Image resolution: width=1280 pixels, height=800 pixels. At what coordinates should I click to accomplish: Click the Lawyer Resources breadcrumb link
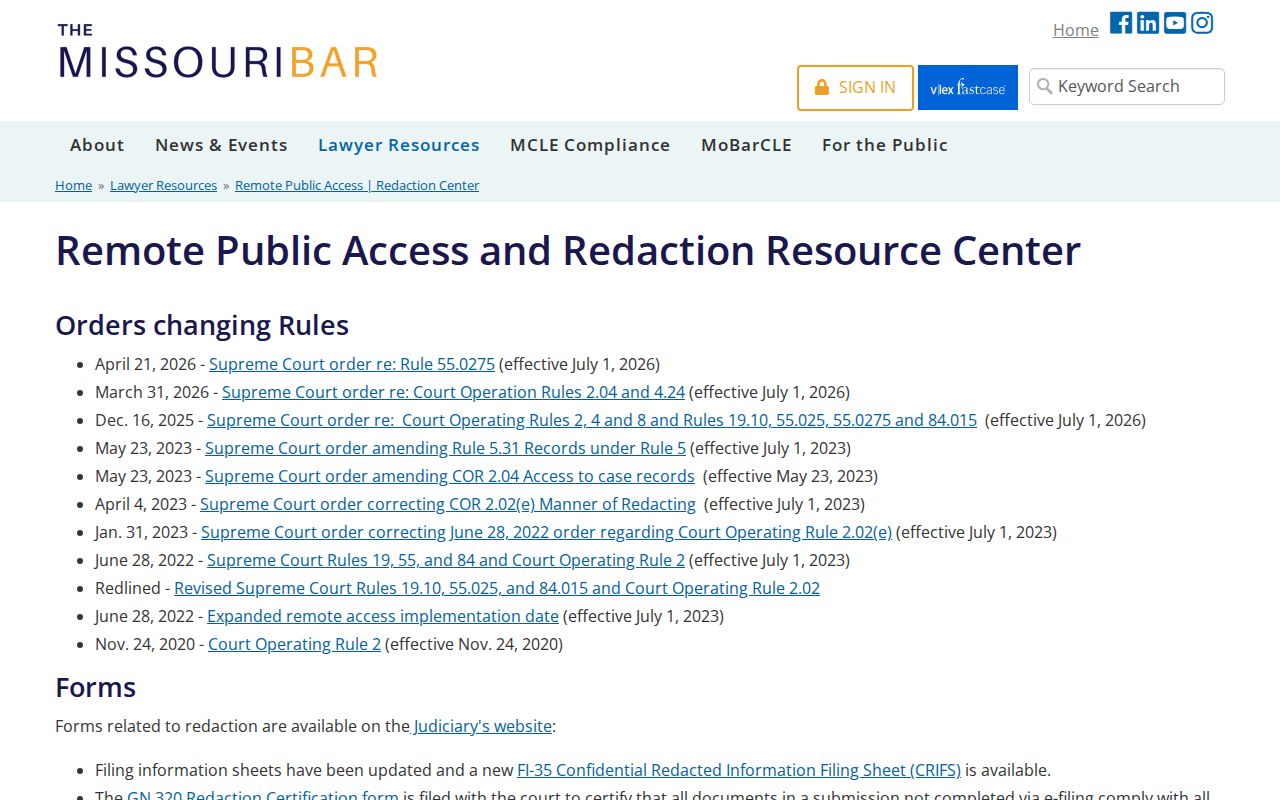pos(163,185)
